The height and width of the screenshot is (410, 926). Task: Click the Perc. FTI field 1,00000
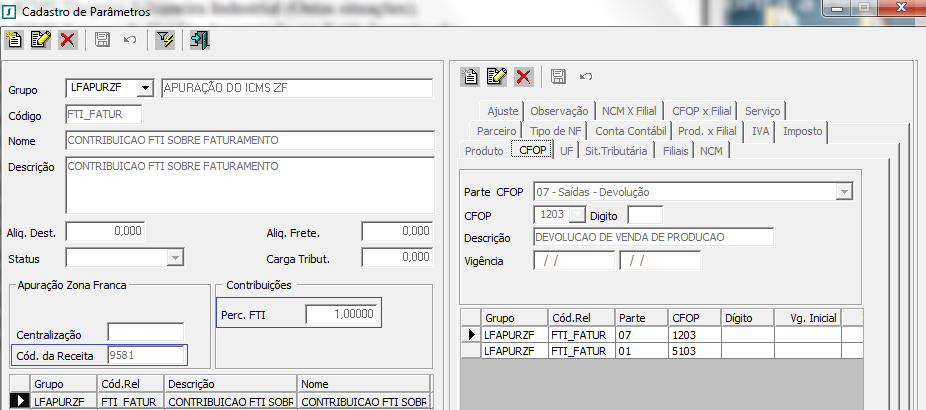pyautogui.click(x=341, y=314)
